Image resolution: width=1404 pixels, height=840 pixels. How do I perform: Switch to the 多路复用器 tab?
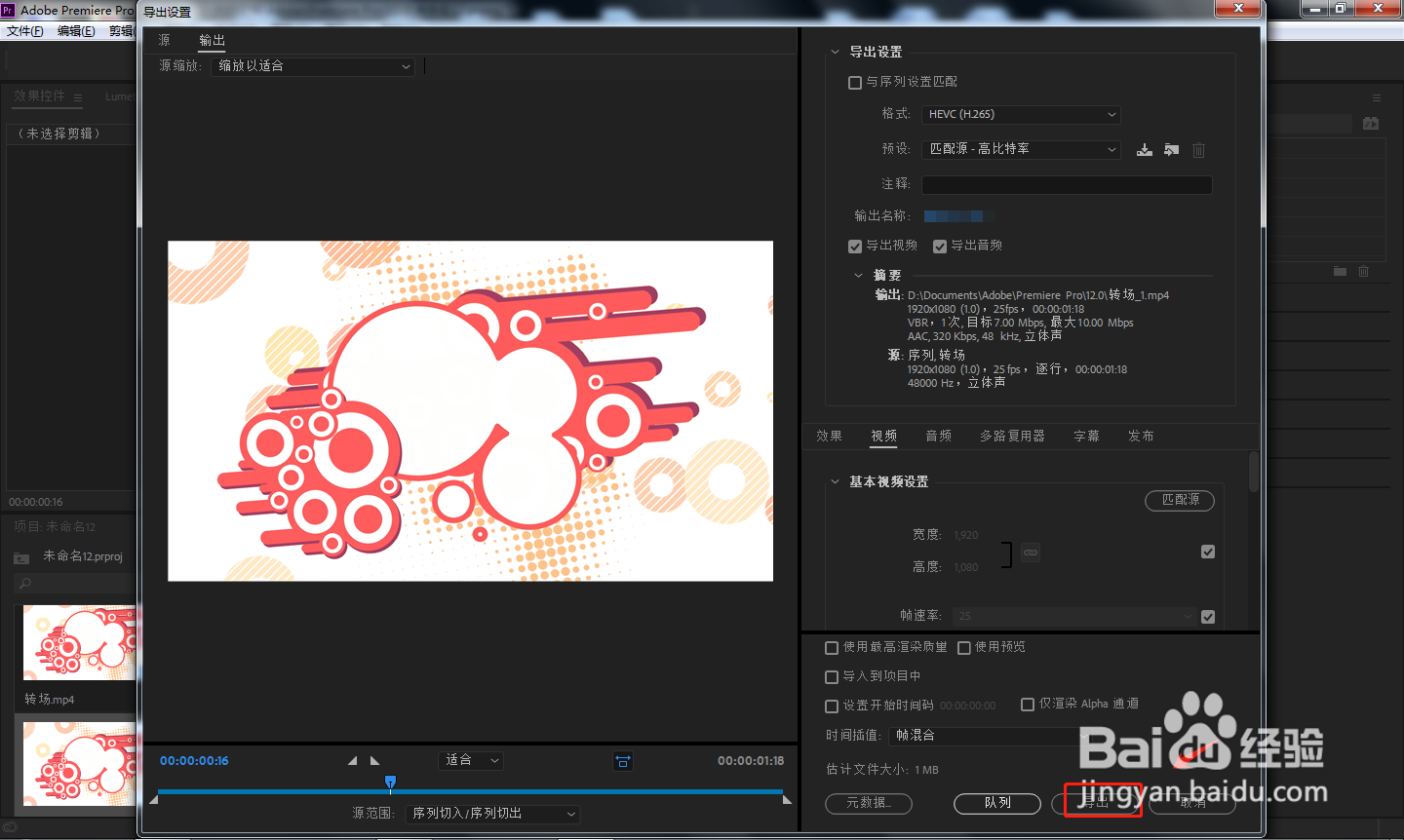point(1012,436)
